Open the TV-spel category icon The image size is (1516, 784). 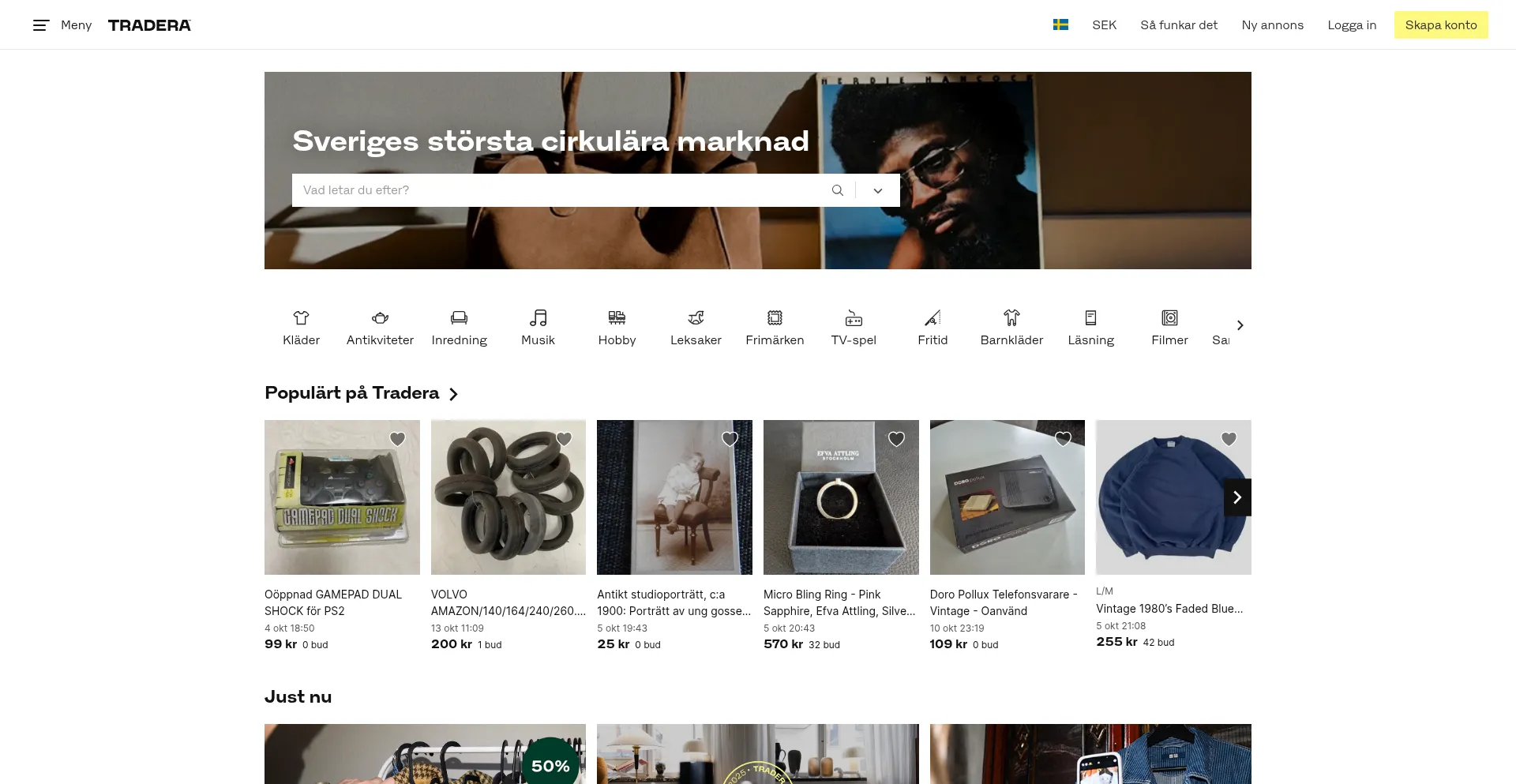pyautogui.click(x=854, y=318)
